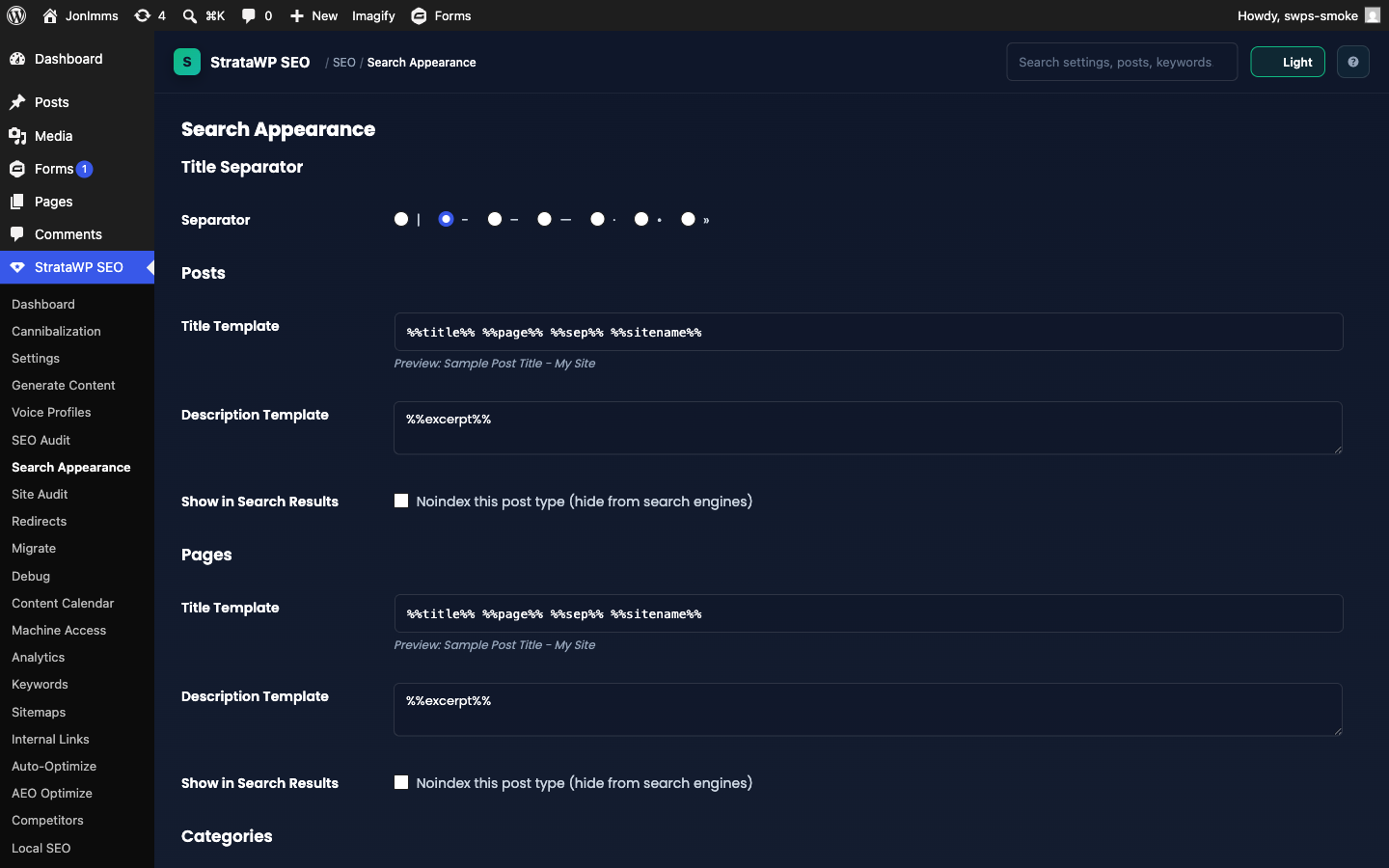Open Auto-Optimize submenu item
The width and height of the screenshot is (1389, 868).
54,766
